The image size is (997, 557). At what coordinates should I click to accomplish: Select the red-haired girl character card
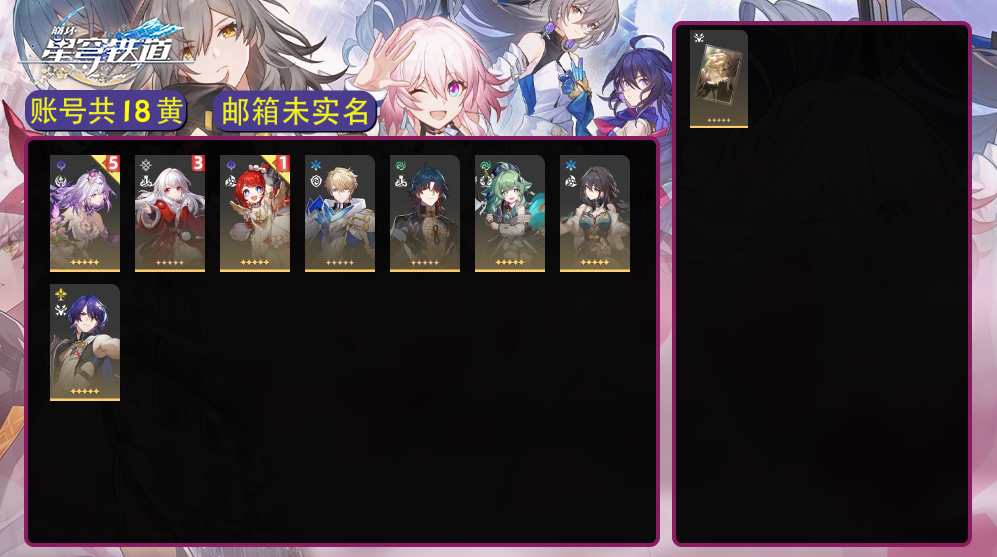click(x=255, y=214)
